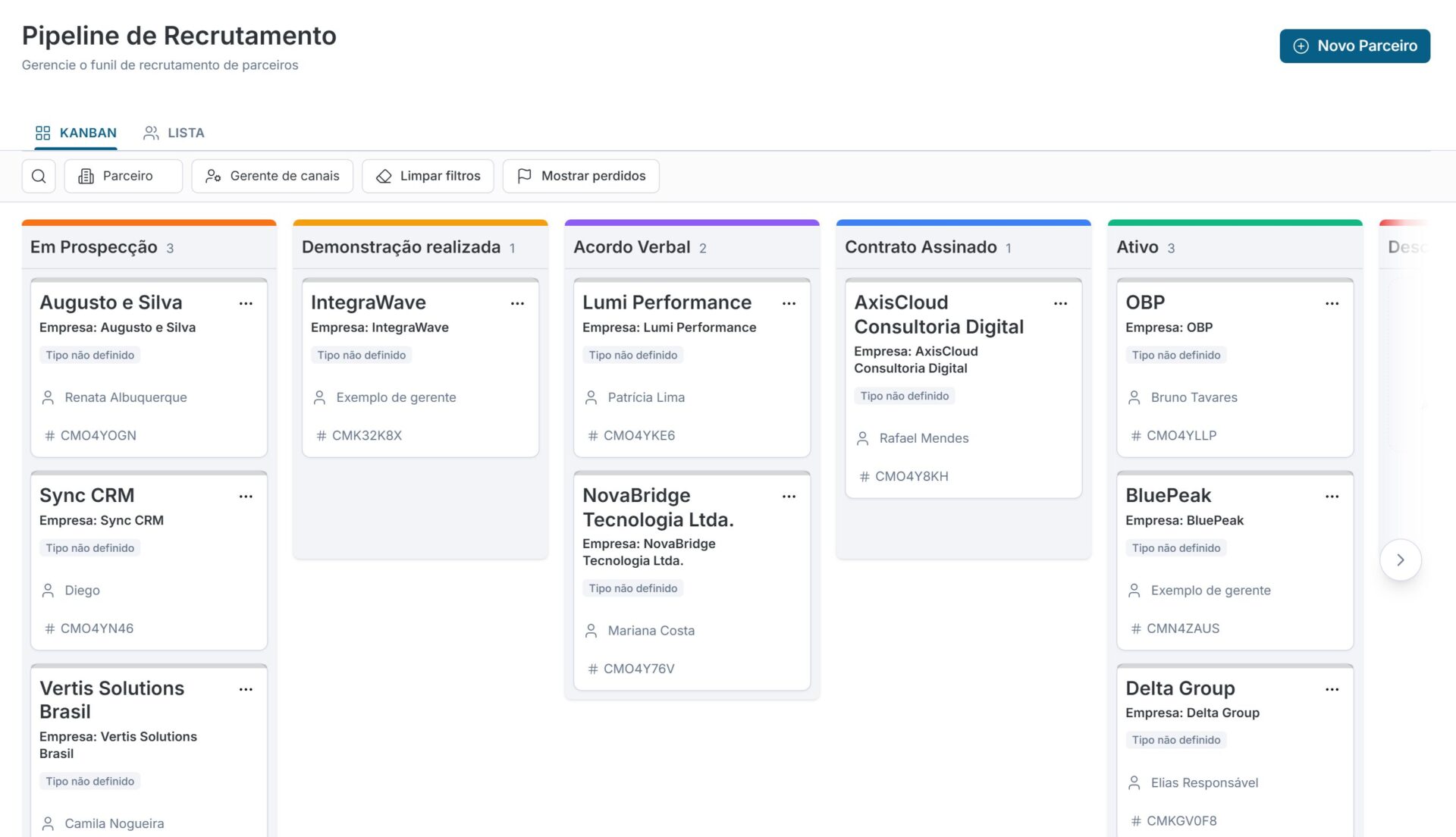
Task: Click manager name Diego on Sync CRM
Action: pos(82,590)
